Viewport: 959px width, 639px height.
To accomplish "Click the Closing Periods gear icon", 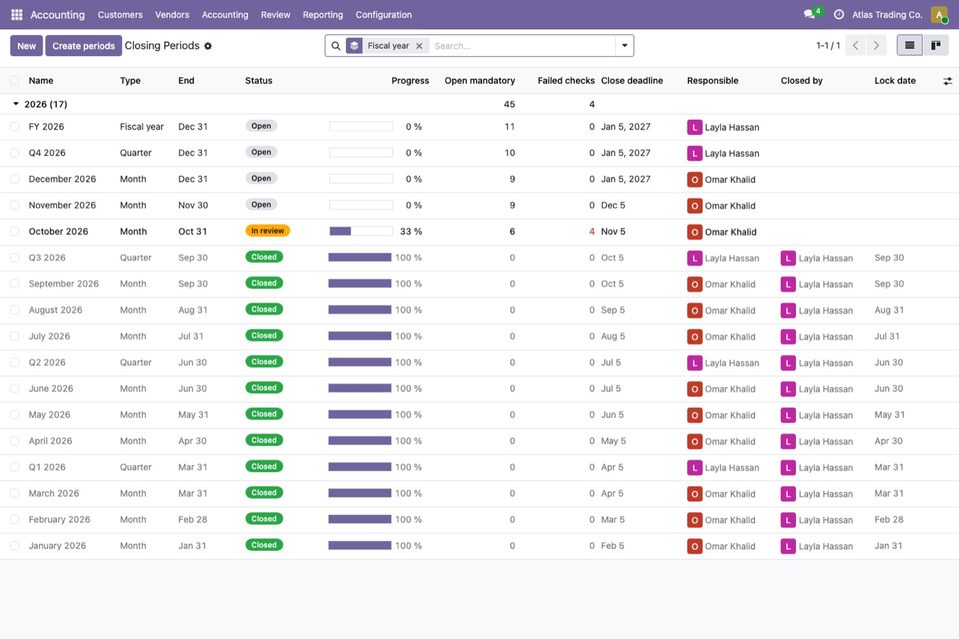I will [208, 46].
